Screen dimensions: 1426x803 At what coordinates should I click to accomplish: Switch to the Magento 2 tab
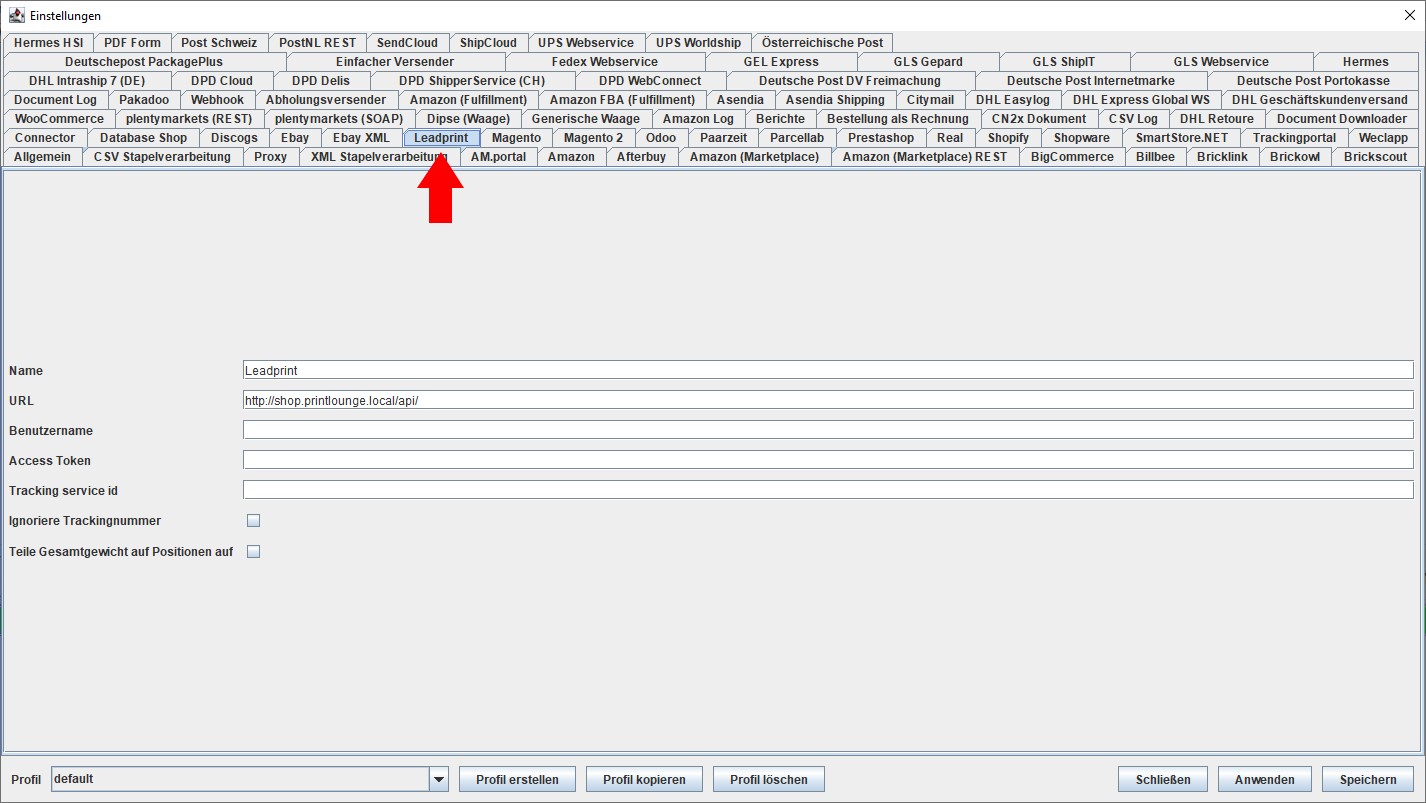tap(593, 138)
